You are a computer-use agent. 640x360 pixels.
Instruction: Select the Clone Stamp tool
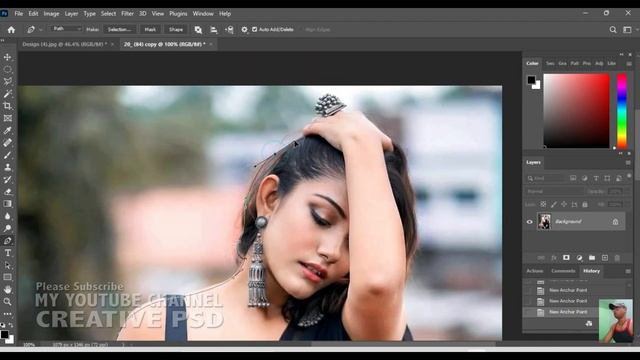pos(7,167)
